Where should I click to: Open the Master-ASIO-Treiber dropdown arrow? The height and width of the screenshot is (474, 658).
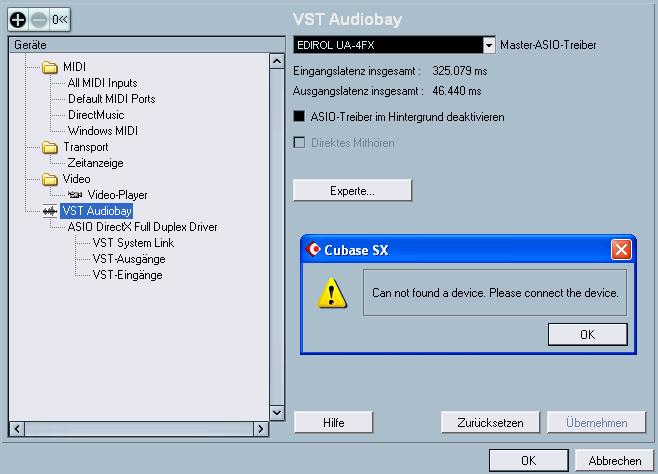(489, 45)
